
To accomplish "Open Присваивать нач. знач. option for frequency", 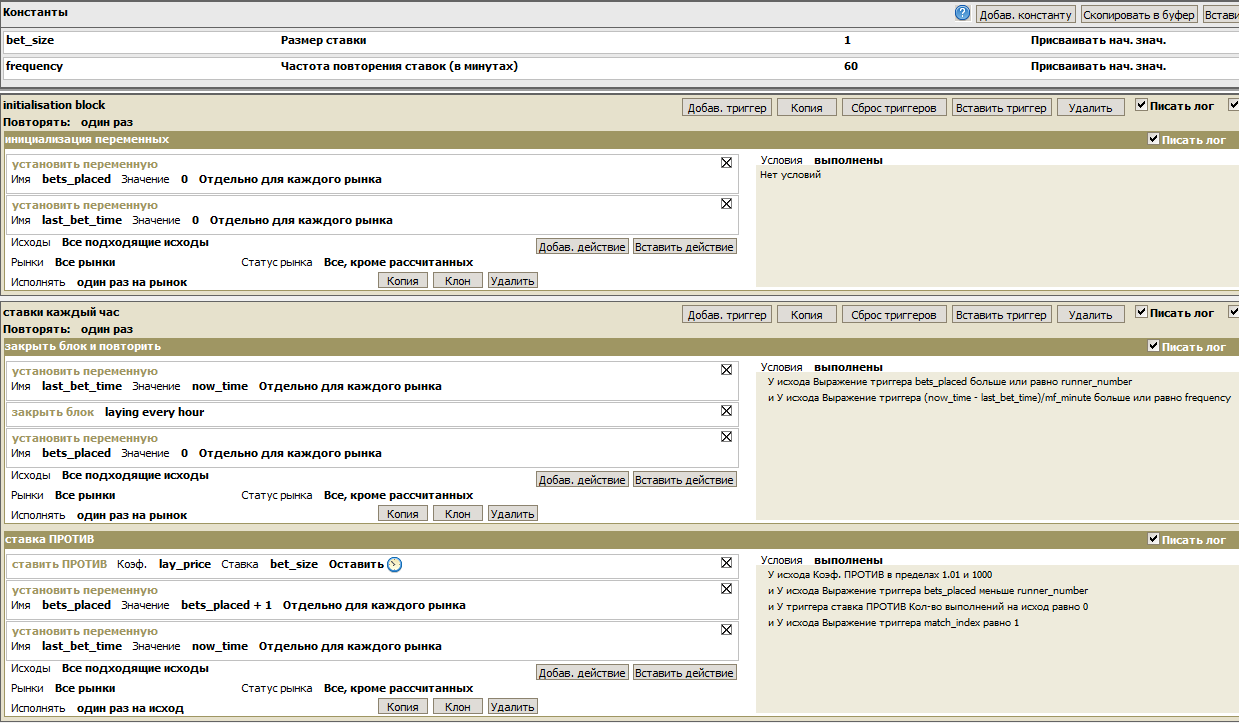I will click(x=1098, y=66).
